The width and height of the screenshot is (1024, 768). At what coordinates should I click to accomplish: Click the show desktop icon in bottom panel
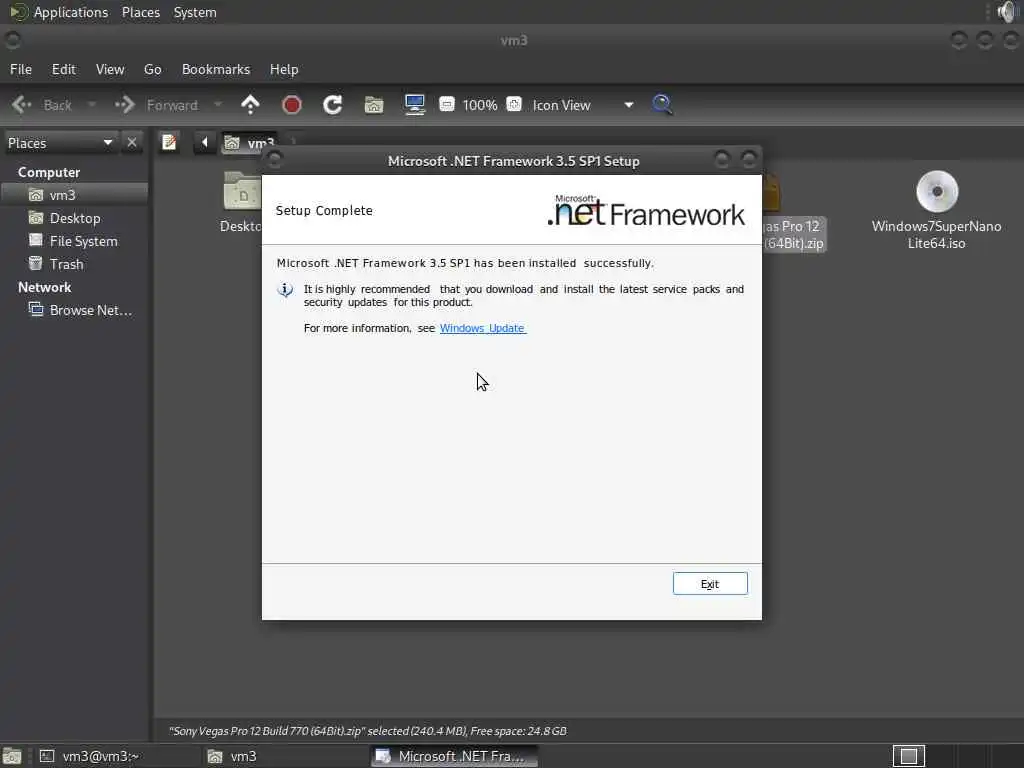click(x=12, y=756)
